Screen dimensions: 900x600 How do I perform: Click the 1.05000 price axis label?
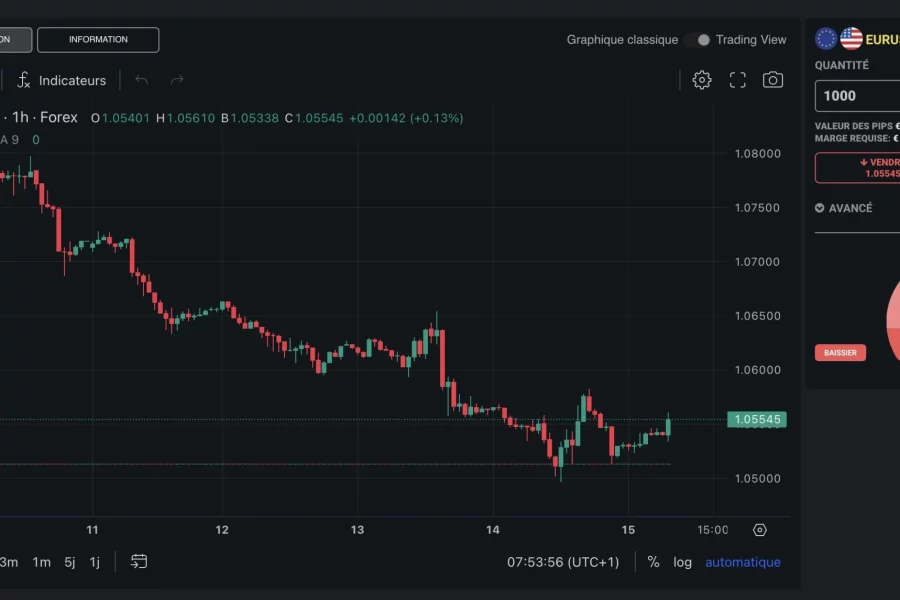tap(758, 478)
